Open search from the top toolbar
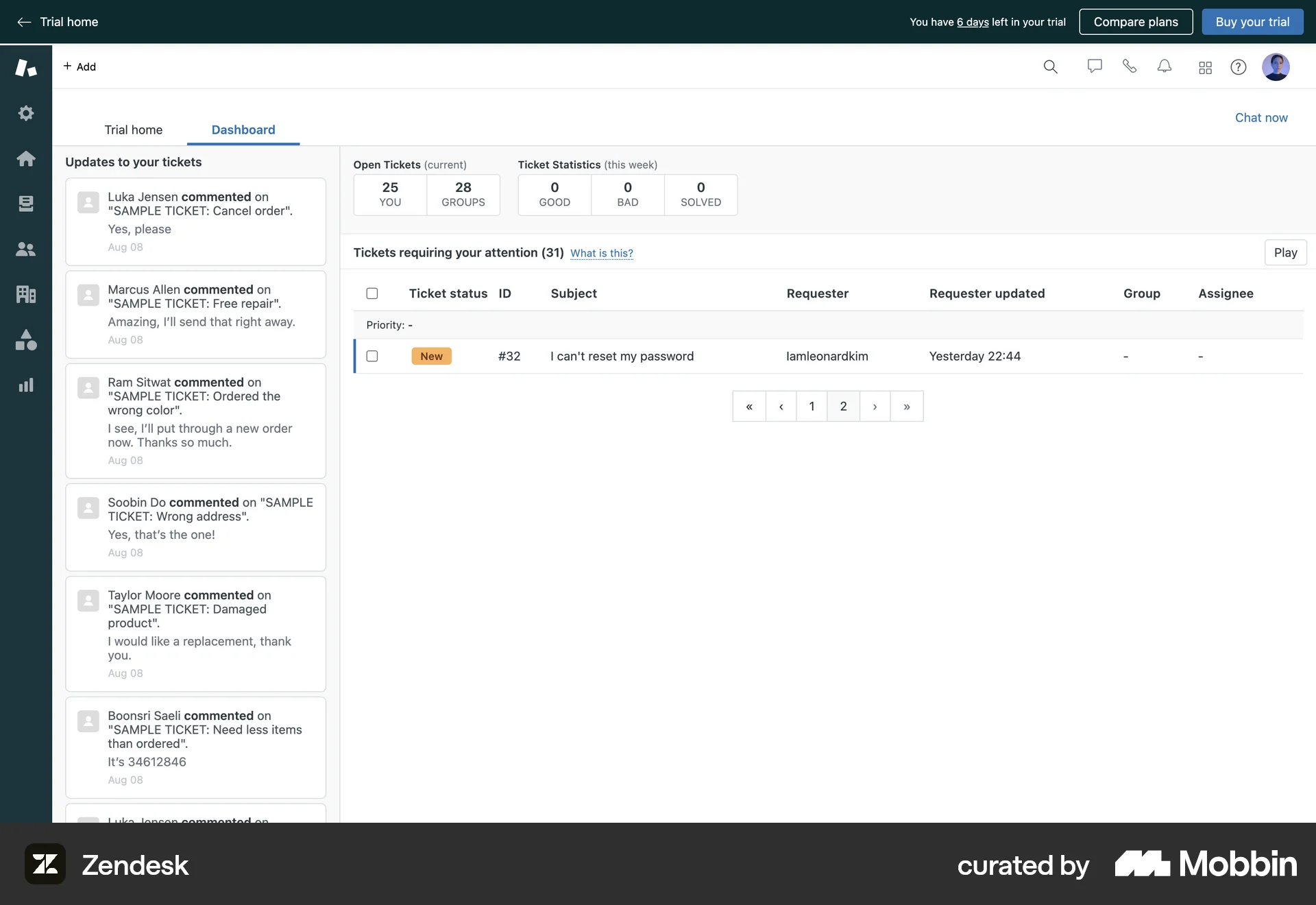Viewport: 1316px width, 905px height. [x=1051, y=67]
